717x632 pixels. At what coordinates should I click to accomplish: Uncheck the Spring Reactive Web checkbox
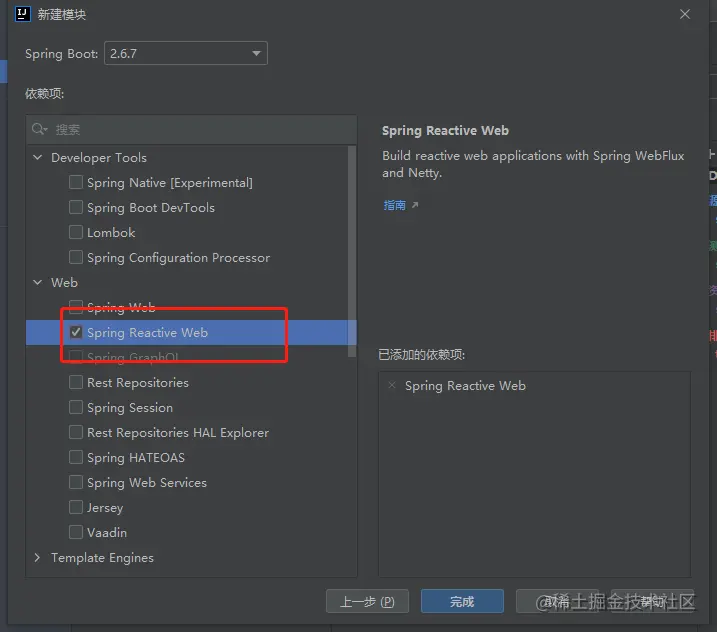click(76, 332)
